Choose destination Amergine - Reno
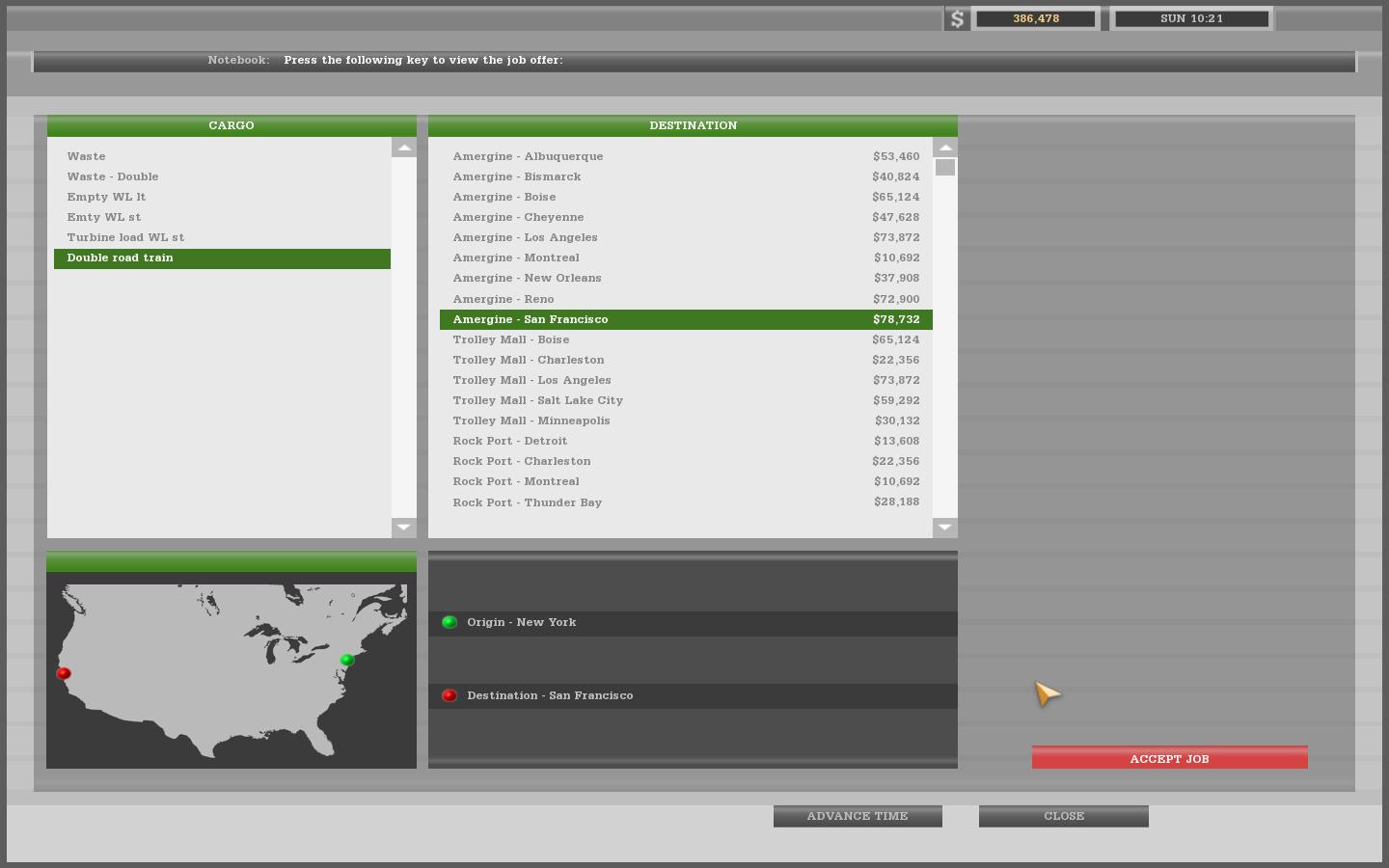Image resolution: width=1389 pixels, height=868 pixels. [686, 299]
